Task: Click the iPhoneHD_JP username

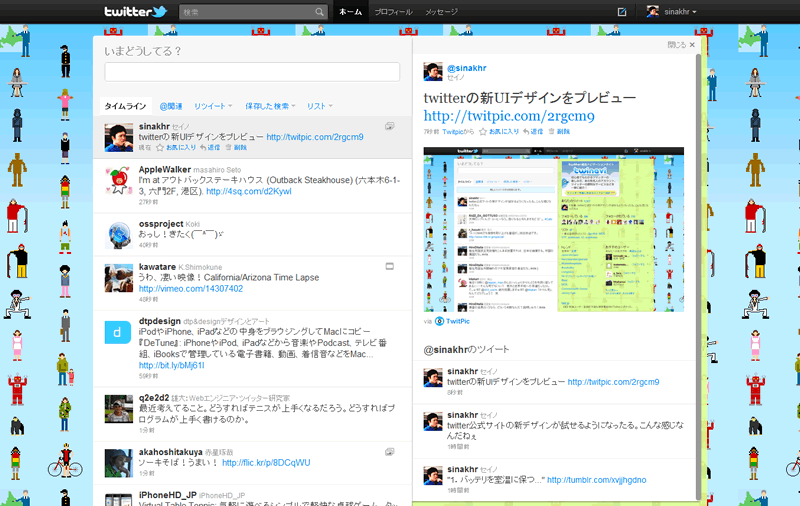Action: [168, 495]
